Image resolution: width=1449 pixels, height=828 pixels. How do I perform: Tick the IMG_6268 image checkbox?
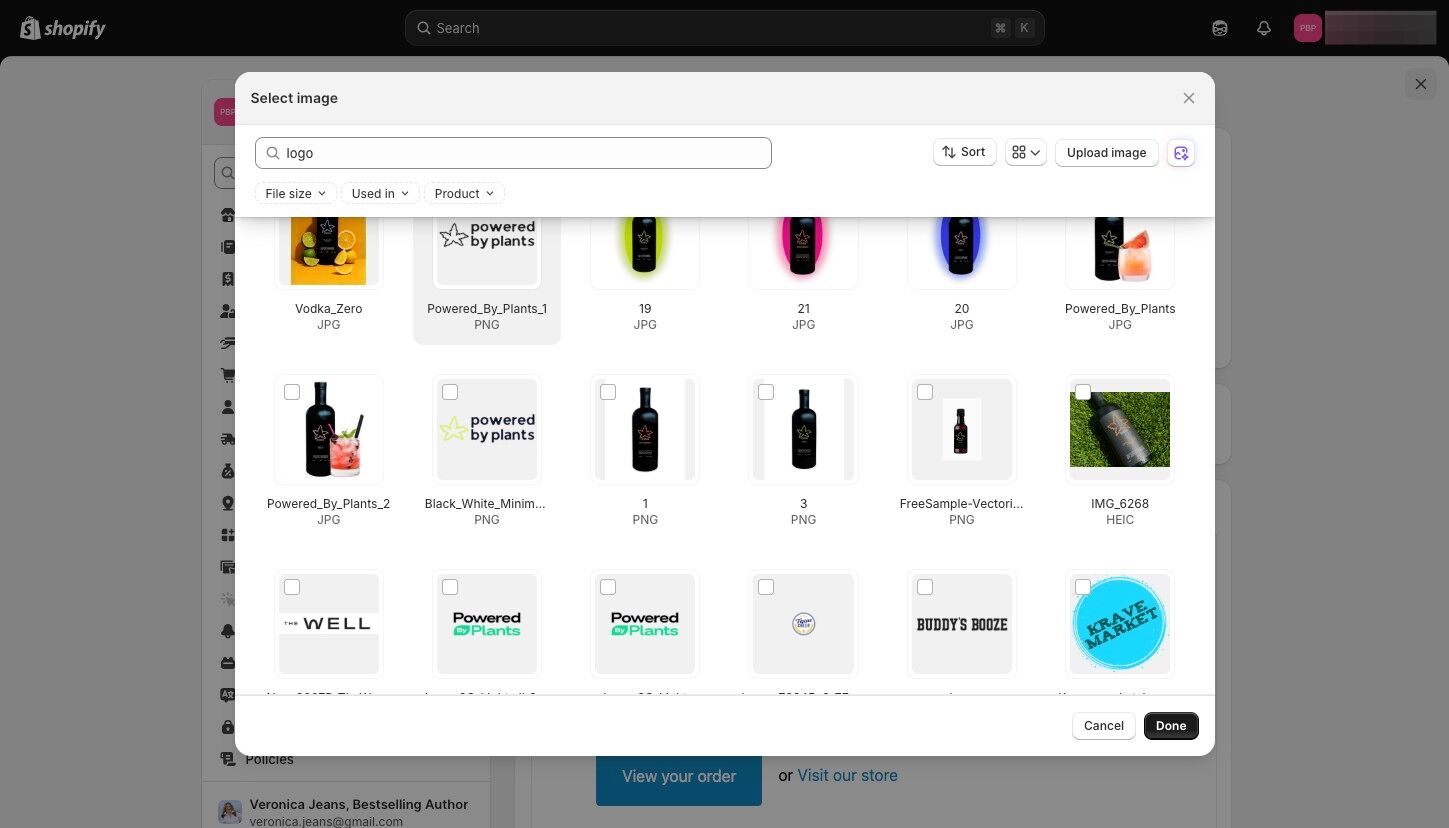click(x=1083, y=392)
